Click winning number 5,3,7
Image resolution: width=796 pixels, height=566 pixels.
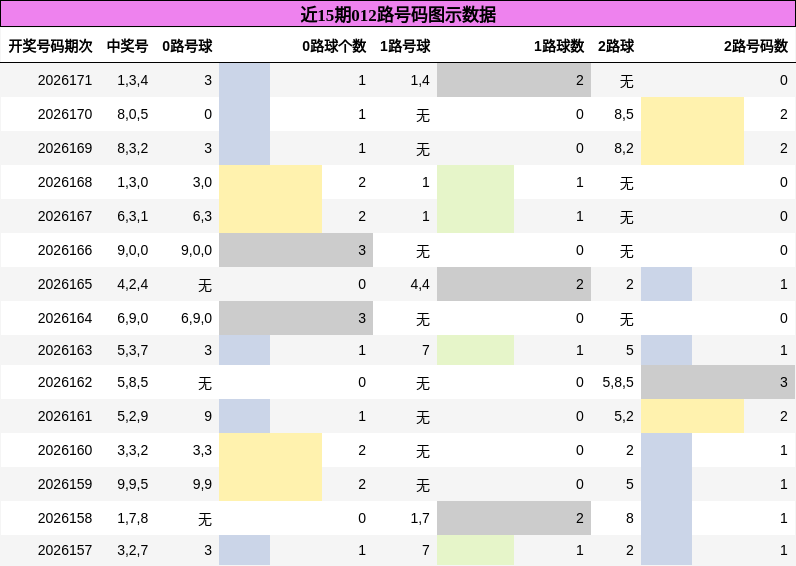click(132, 350)
